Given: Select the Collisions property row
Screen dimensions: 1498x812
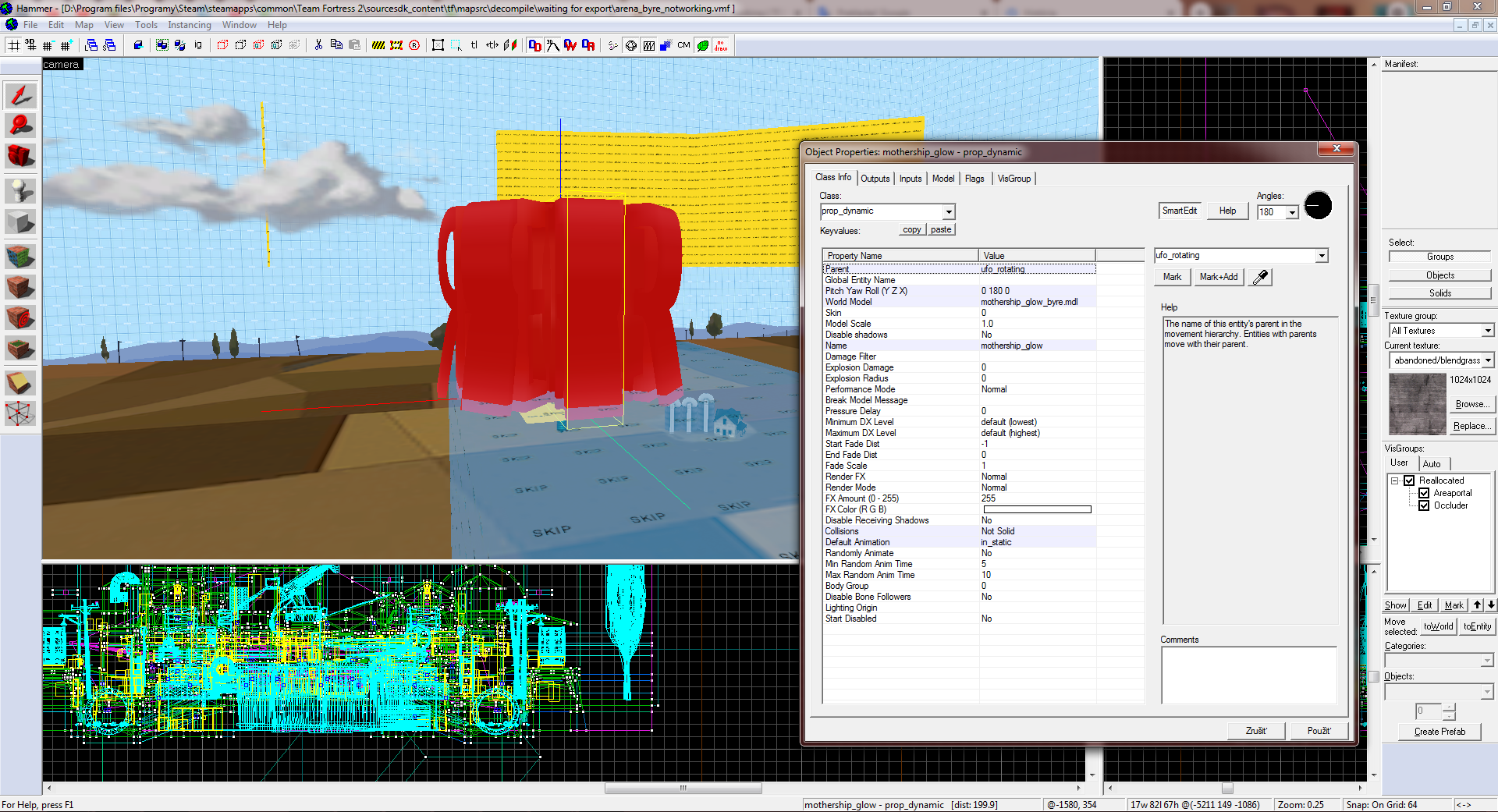Looking at the screenshot, I should [x=960, y=531].
